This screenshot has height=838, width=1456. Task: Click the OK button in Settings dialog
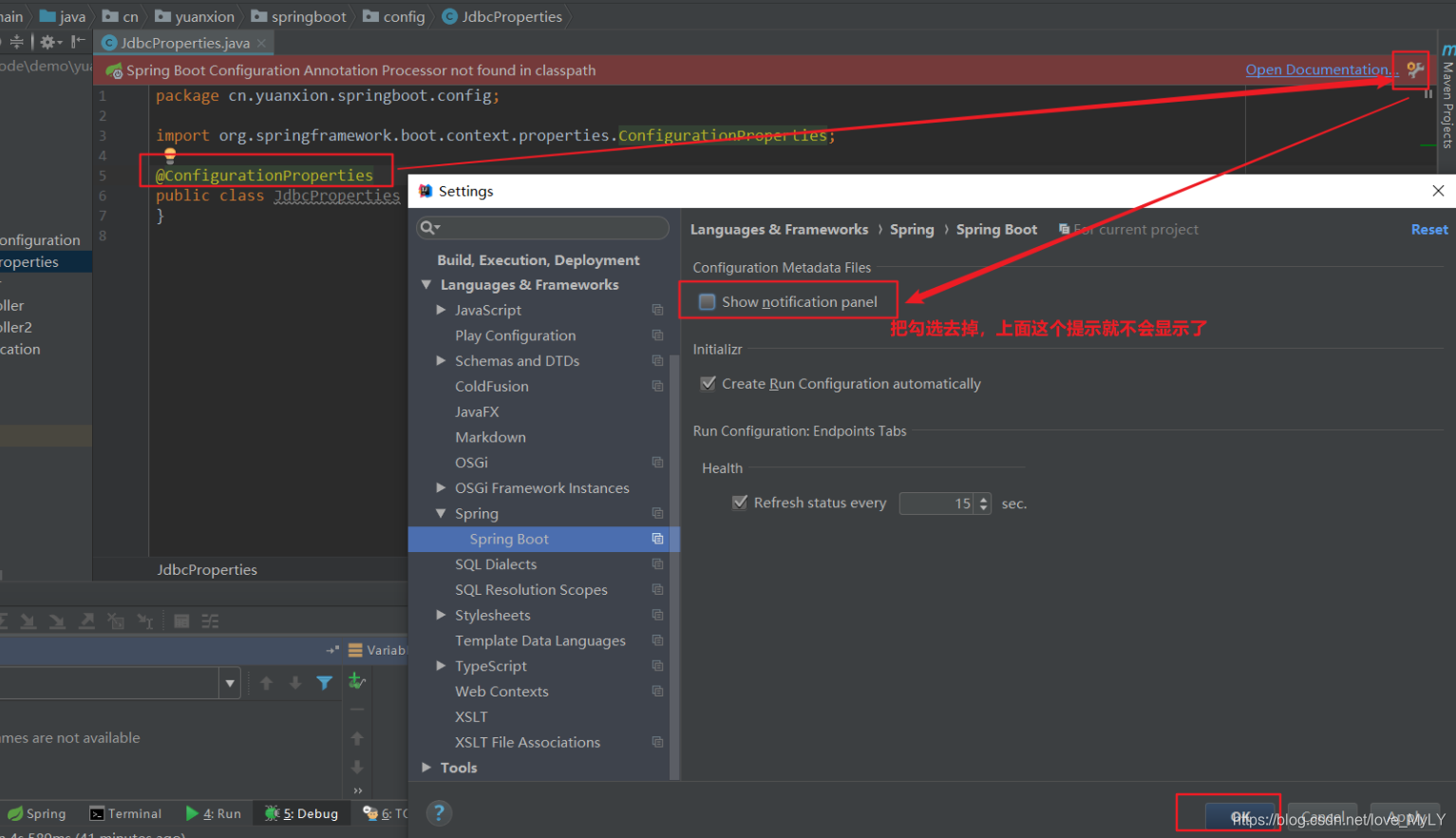(1240, 817)
